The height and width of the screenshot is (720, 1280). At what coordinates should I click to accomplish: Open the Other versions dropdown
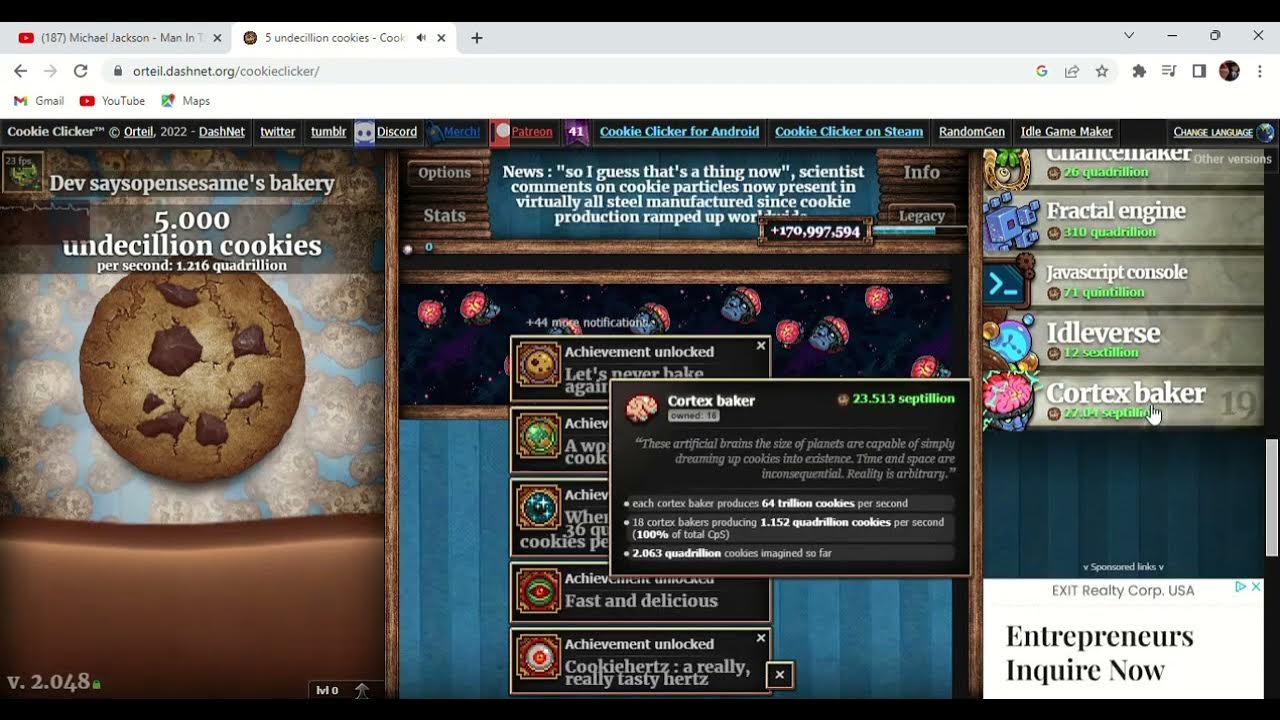[x=1232, y=159]
